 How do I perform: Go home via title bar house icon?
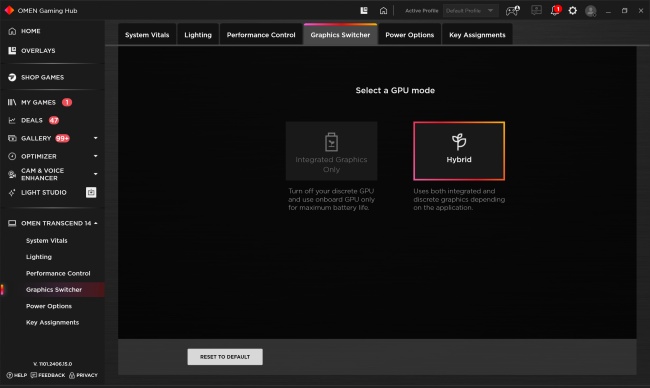[x=383, y=10]
